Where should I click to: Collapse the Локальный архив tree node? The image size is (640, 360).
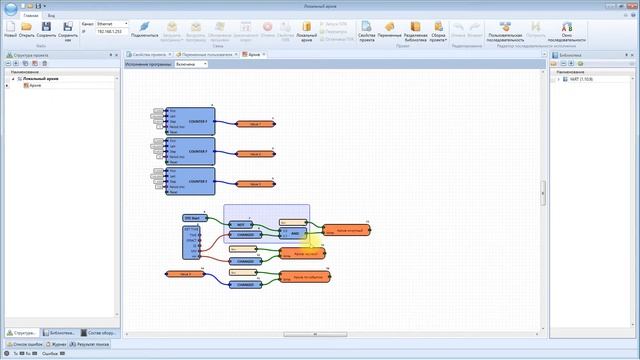[x=13, y=79]
